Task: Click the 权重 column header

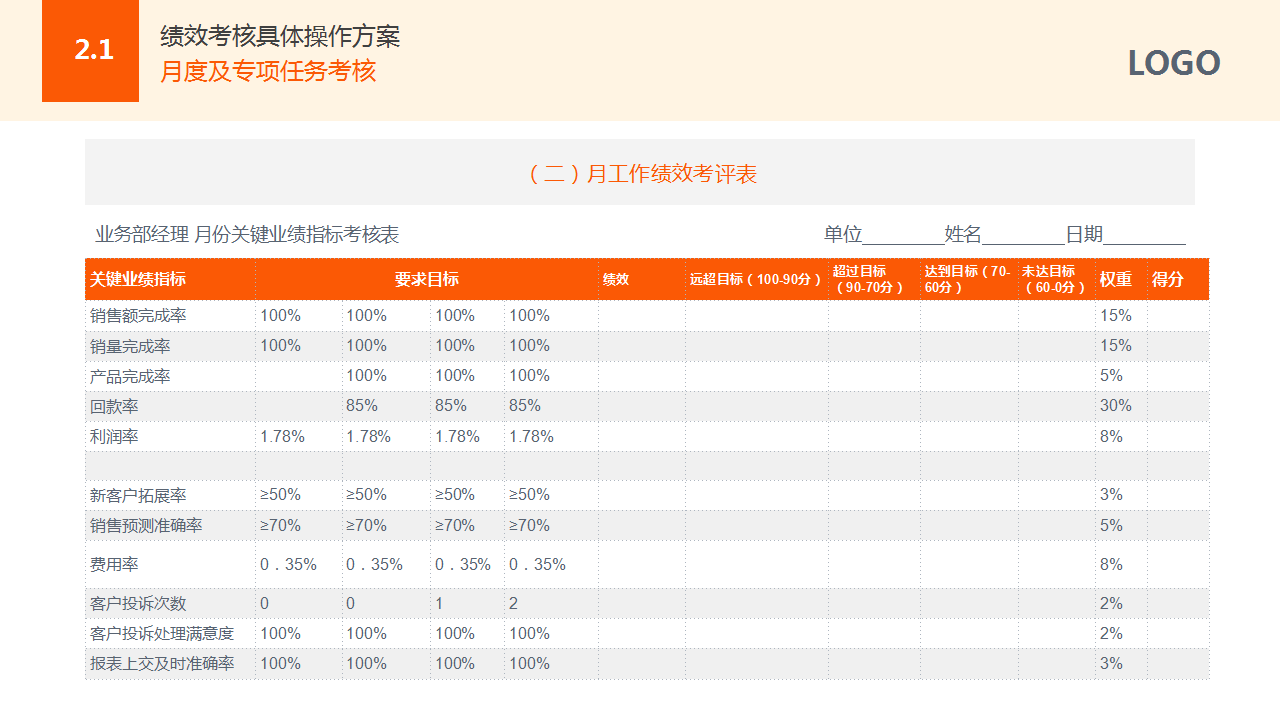Action: pos(1117,279)
